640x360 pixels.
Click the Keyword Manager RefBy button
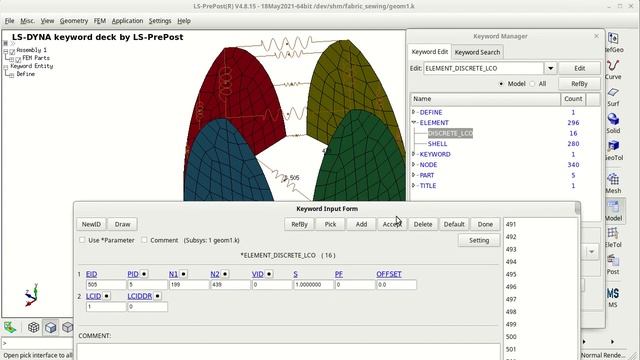(x=579, y=84)
